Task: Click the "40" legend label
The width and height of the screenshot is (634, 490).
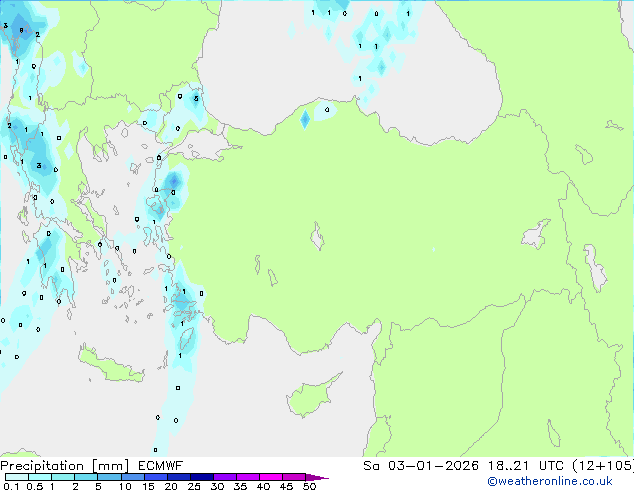Action: (263, 486)
